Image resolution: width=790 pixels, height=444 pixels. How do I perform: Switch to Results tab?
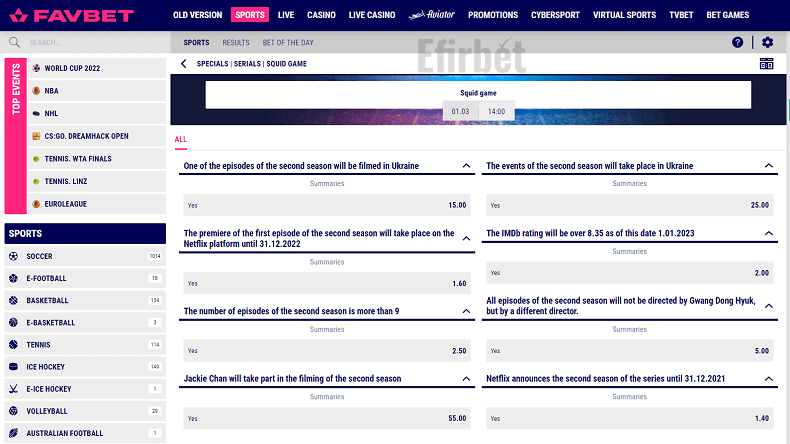coord(236,43)
